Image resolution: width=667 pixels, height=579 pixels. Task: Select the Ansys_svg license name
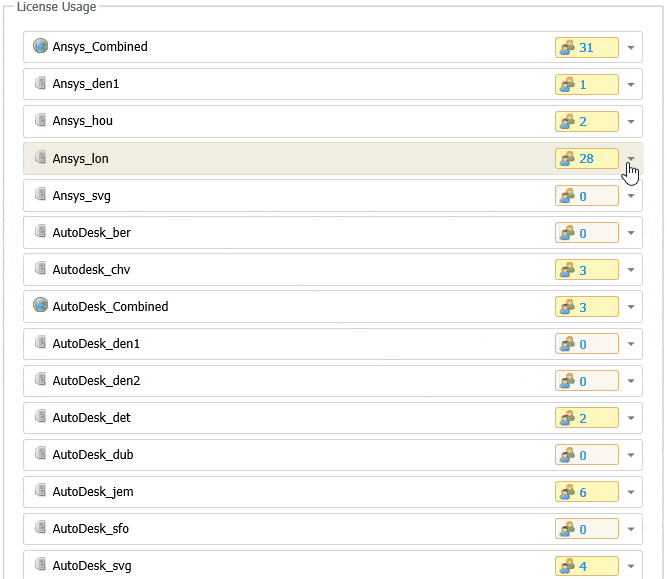click(x=82, y=196)
